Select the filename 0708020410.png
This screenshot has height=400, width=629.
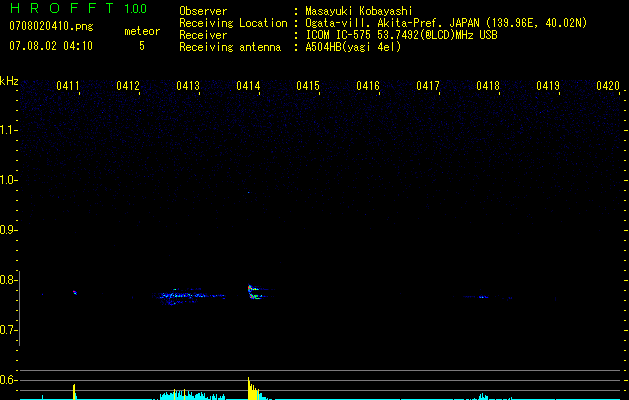[x=51, y=26]
